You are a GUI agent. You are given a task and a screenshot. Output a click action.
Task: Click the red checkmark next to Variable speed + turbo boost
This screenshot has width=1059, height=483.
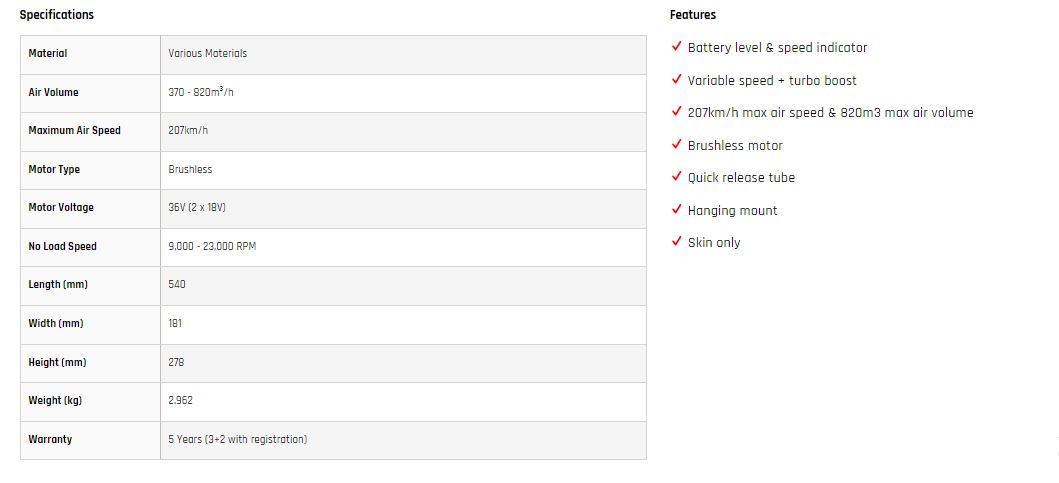[676, 79]
